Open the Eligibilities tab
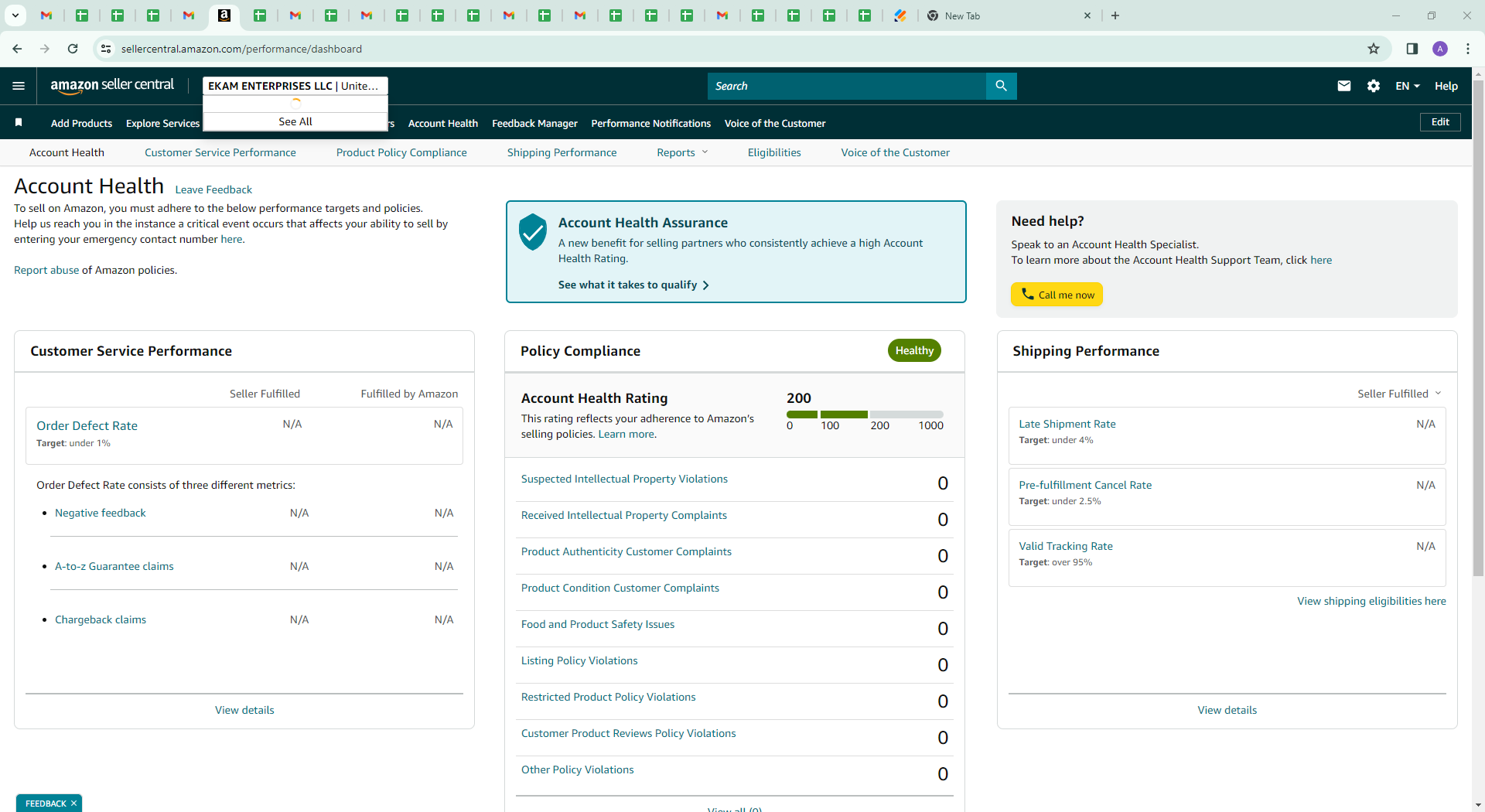The image size is (1485, 812). click(x=774, y=152)
